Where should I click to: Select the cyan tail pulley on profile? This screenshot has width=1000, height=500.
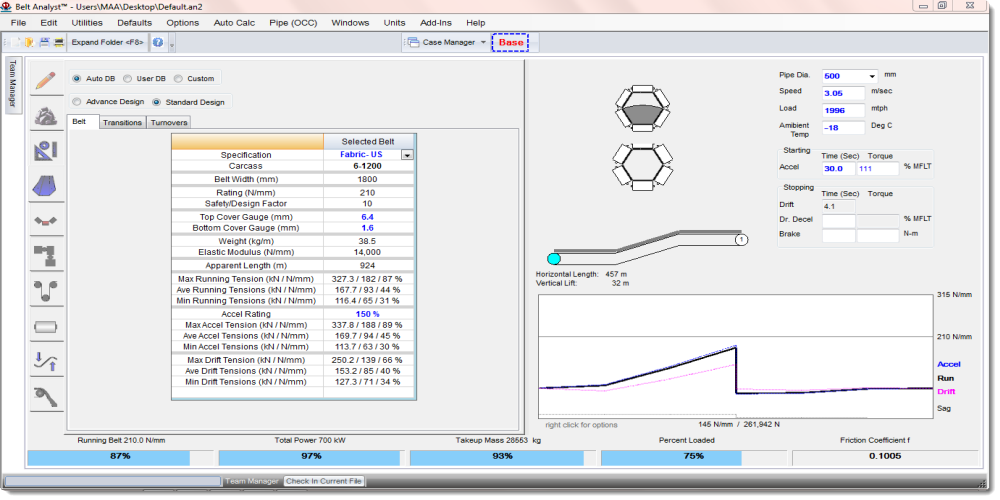tap(554, 258)
